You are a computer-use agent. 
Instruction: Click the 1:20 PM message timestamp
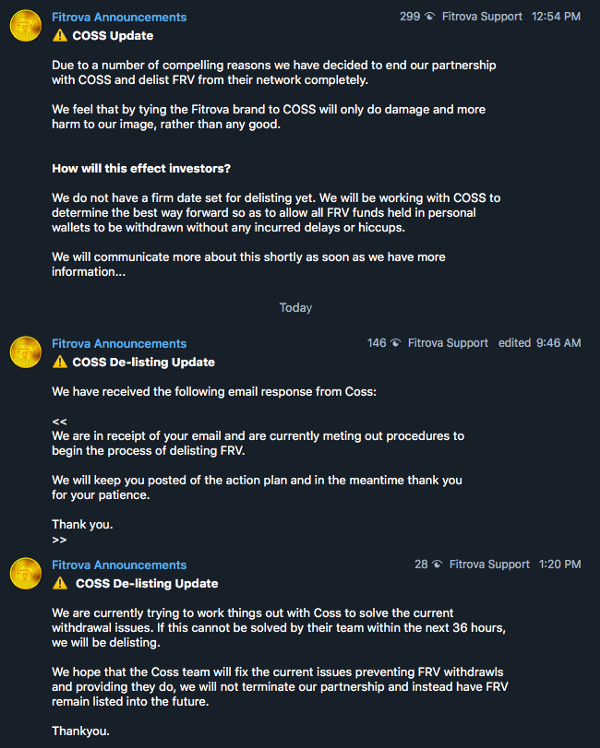(x=559, y=565)
